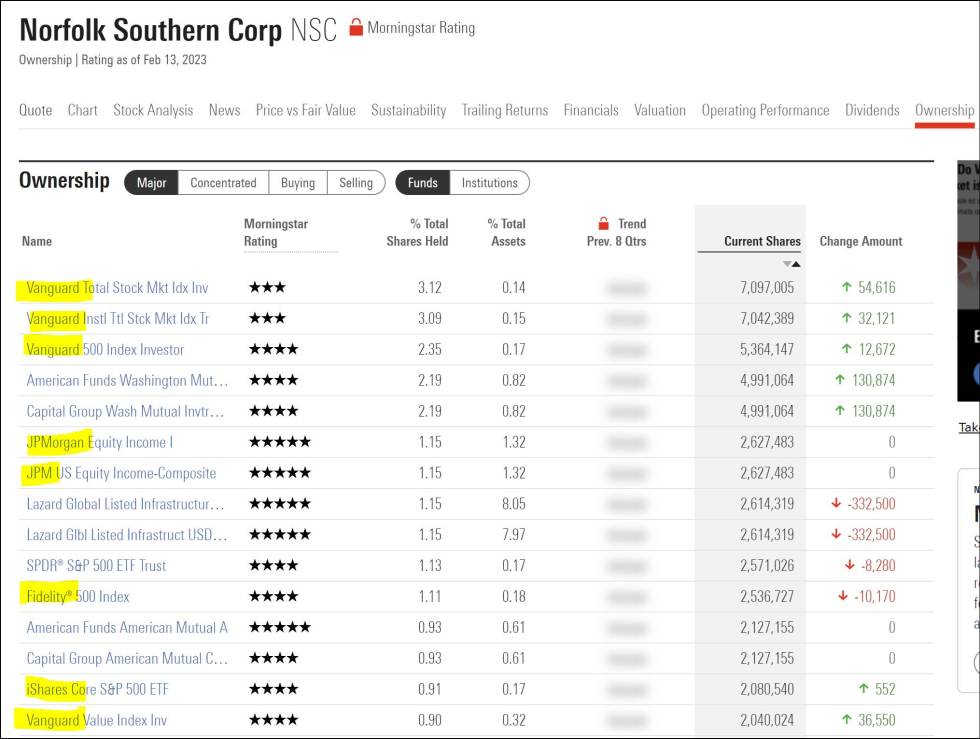This screenshot has height=739, width=980.
Task: Open the Financials tab
Action: [591, 110]
